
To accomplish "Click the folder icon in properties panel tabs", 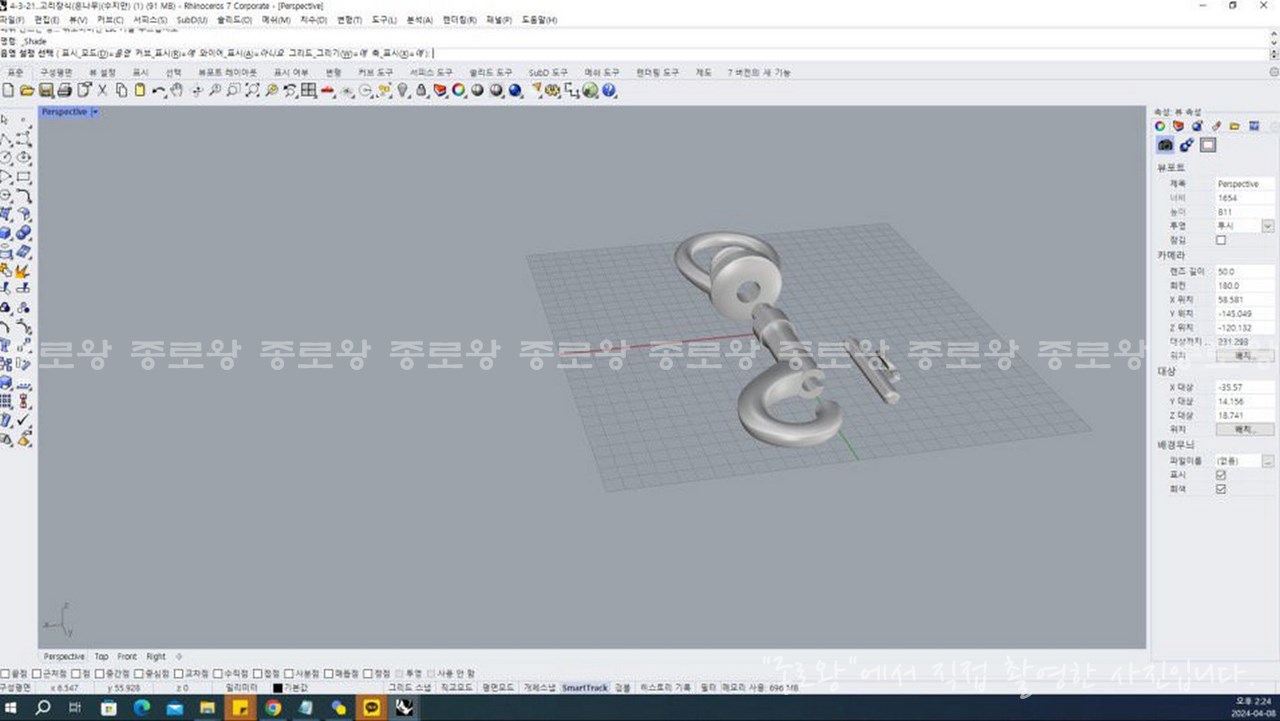I will click(x=1235, y=126).
